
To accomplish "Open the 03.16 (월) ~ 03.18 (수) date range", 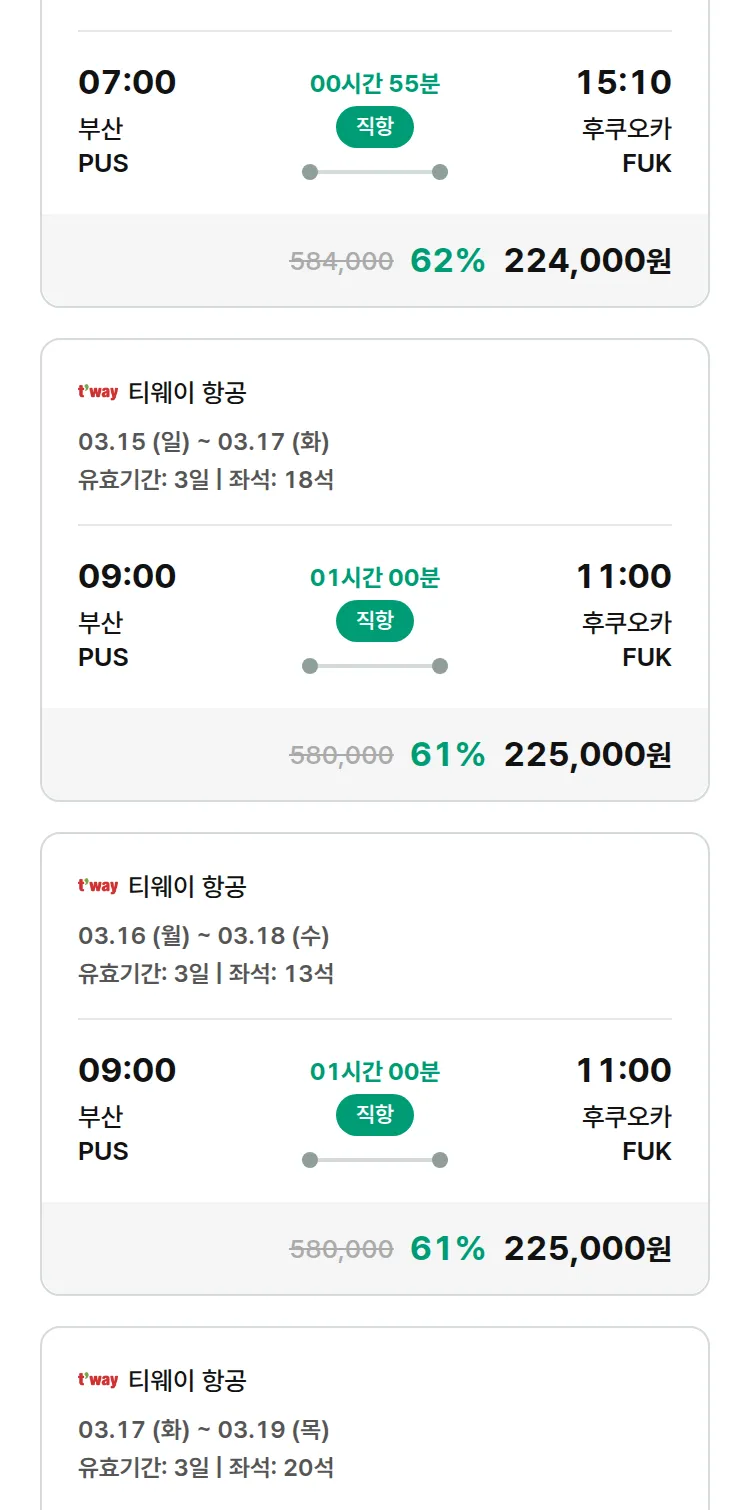I will [x=203, y=936].
